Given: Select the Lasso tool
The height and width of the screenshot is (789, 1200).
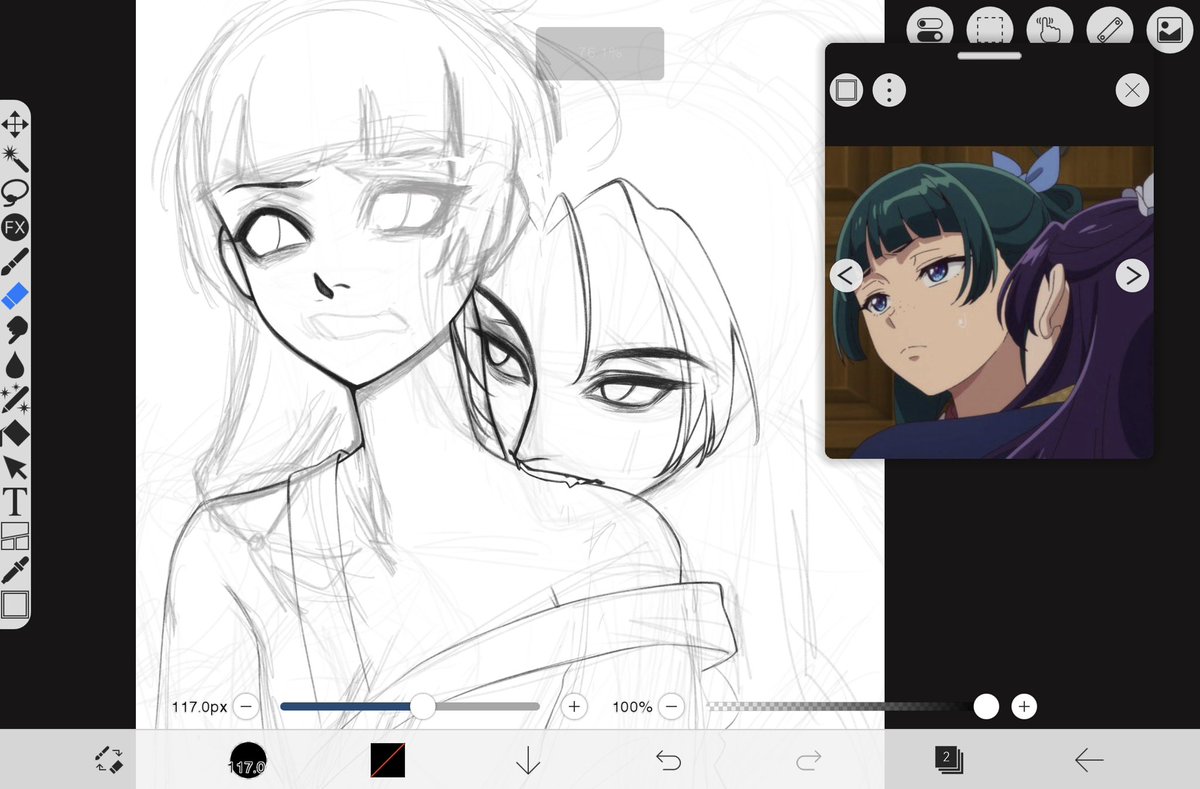Looking at the screenshot, I should [14, 192].
